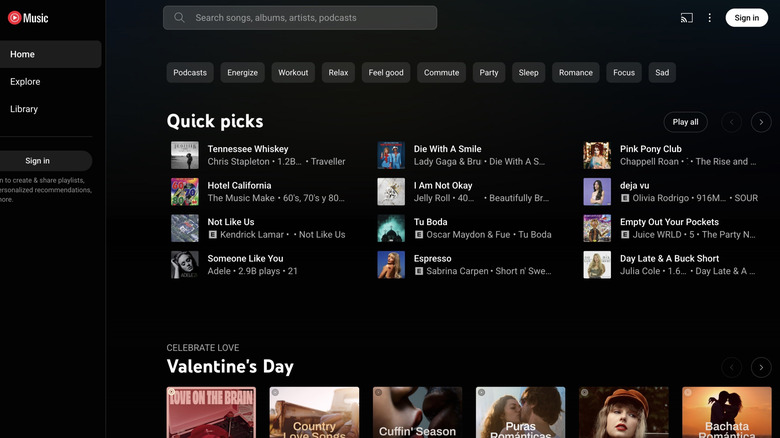The height and width of the screenshot is (438, 780).
Task: Open the Explore page in sidebar
Action: coord(25,82)
